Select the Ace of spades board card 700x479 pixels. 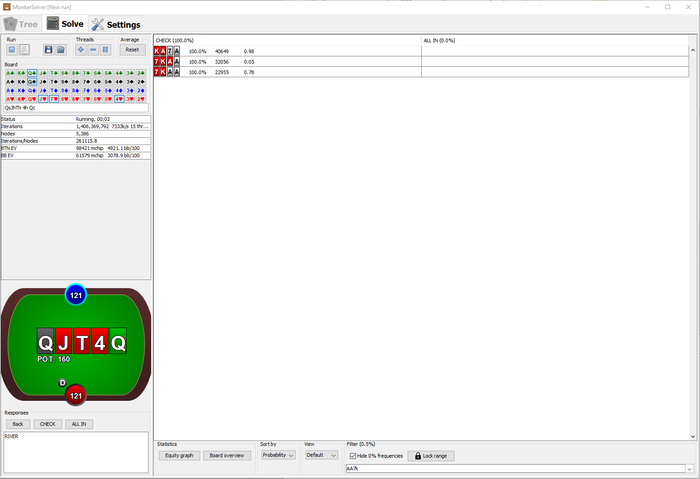click(x=10, y=82)
